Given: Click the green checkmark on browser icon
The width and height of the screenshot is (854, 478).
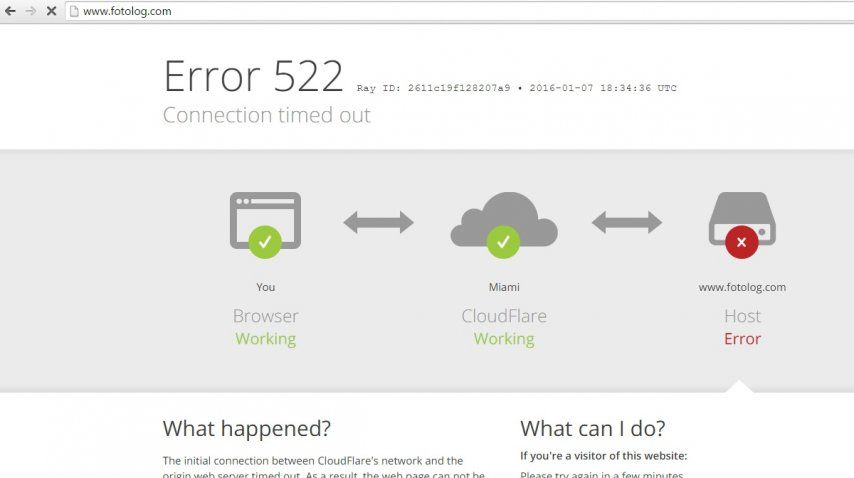Looking at the screenshot, I should tap(265, 242).
